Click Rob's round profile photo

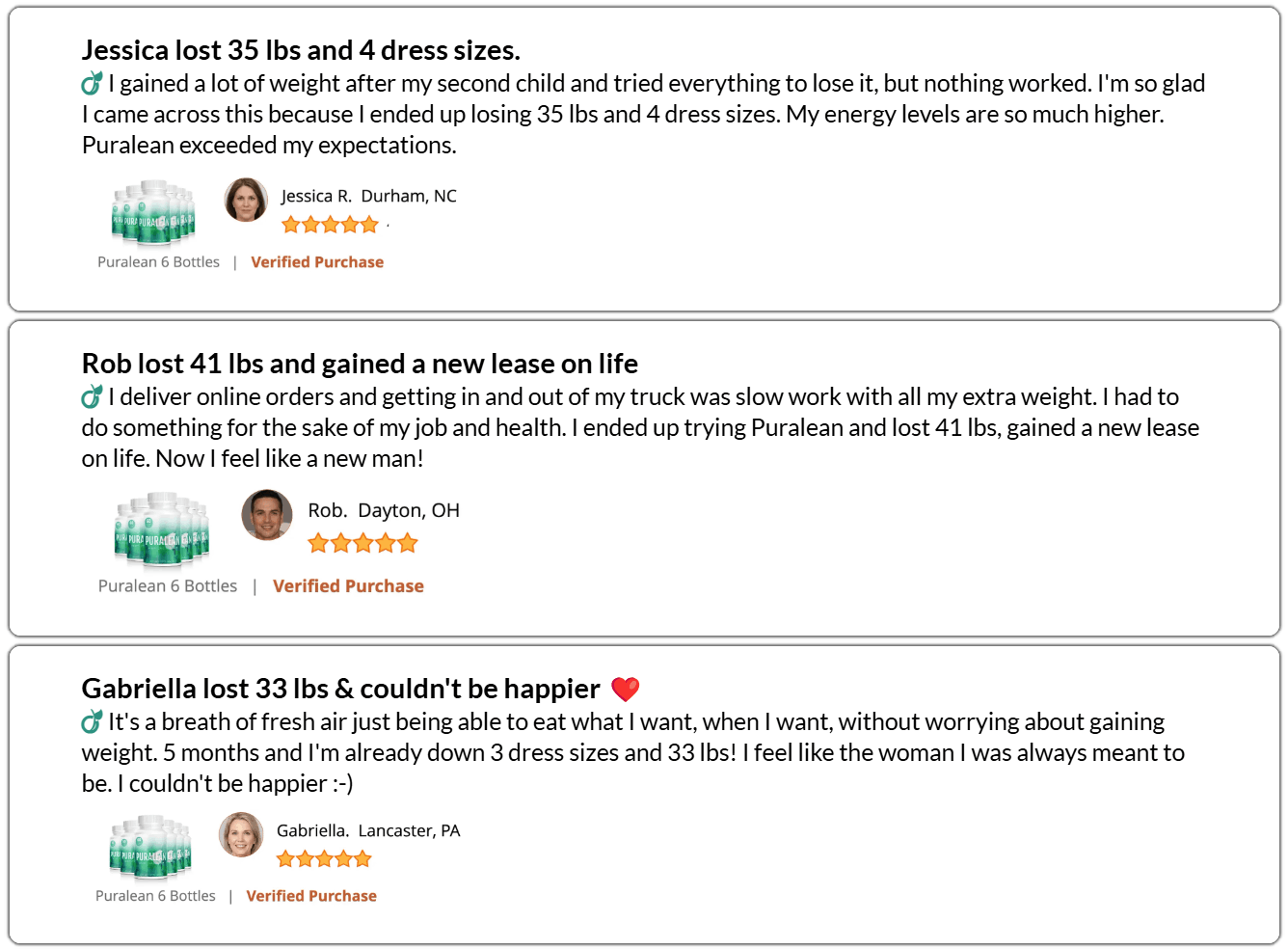coord(267,515)
